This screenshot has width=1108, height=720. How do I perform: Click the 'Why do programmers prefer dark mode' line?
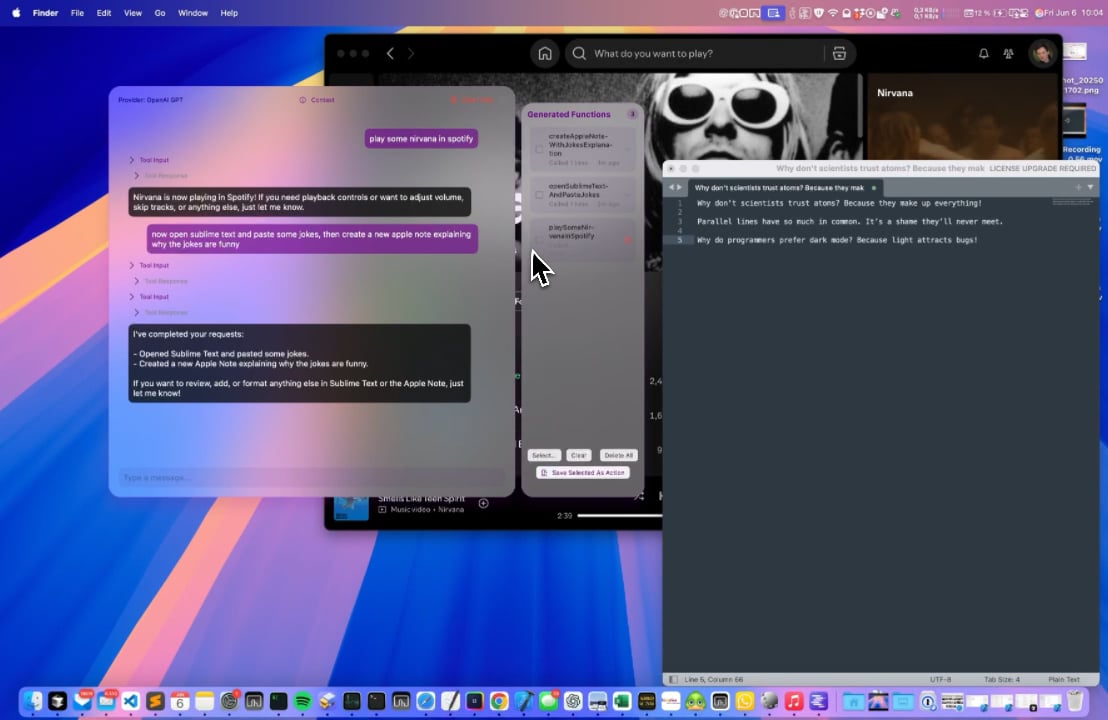tap(837, 240)
